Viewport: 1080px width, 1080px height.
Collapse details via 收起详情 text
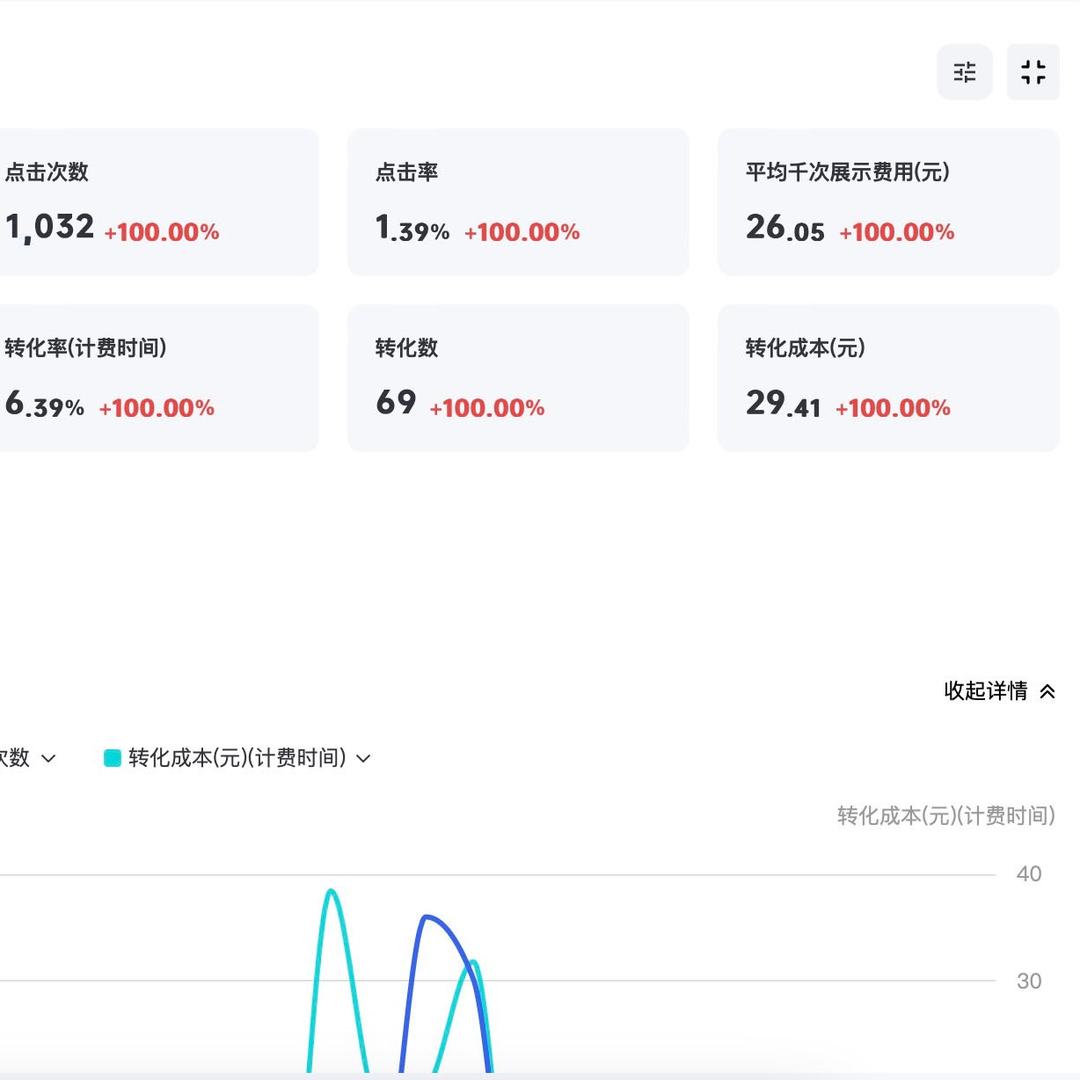pos(985,691)
